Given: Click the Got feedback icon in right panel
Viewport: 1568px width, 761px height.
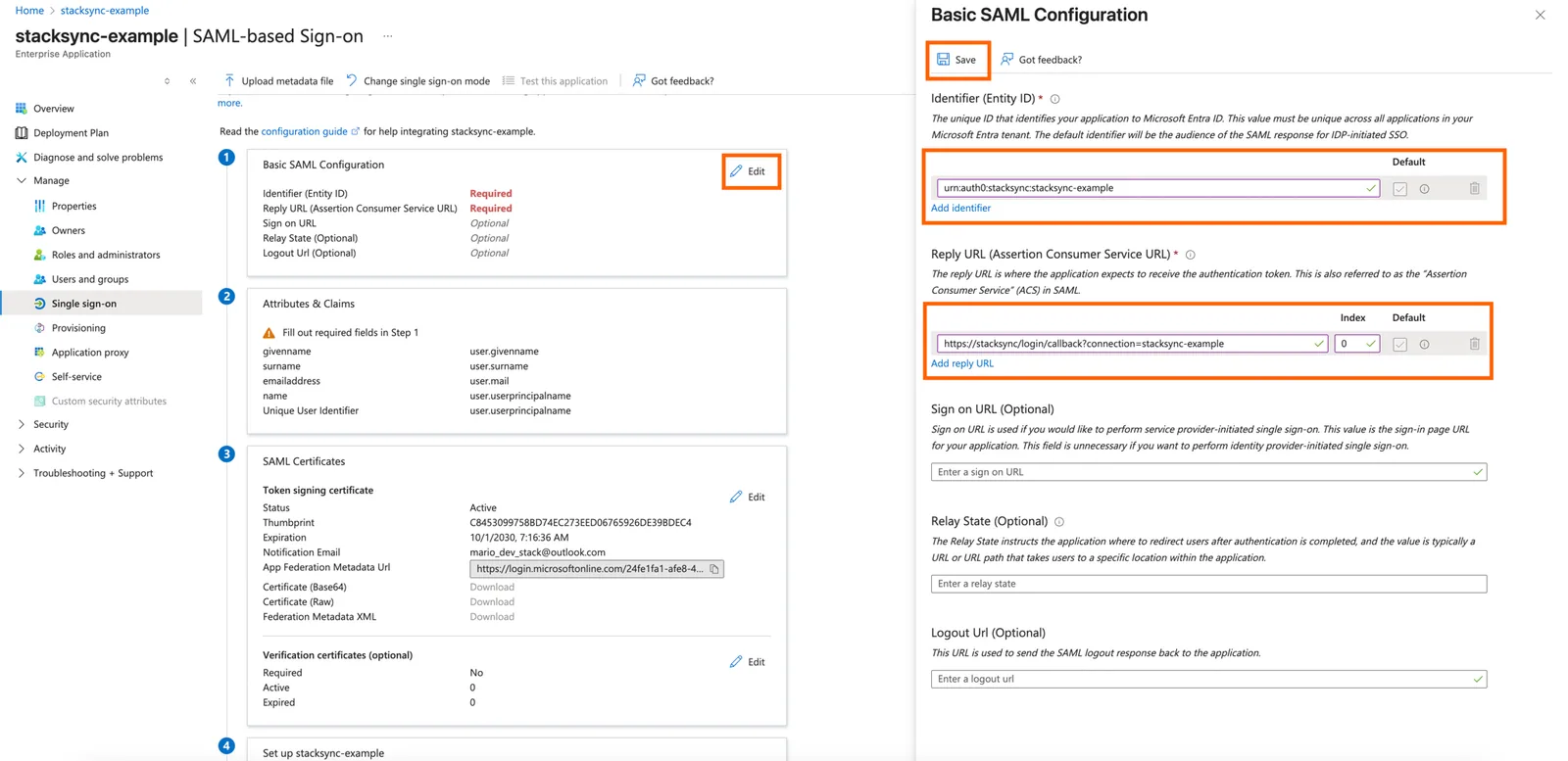Looking at the screenshot, I should [x=1006, y=60].
